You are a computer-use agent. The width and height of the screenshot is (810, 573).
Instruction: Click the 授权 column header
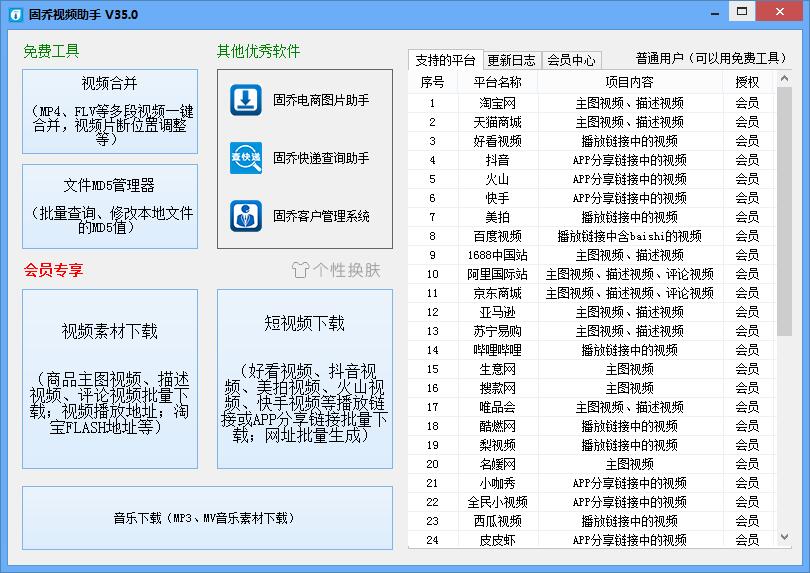[x=747, y=82]
